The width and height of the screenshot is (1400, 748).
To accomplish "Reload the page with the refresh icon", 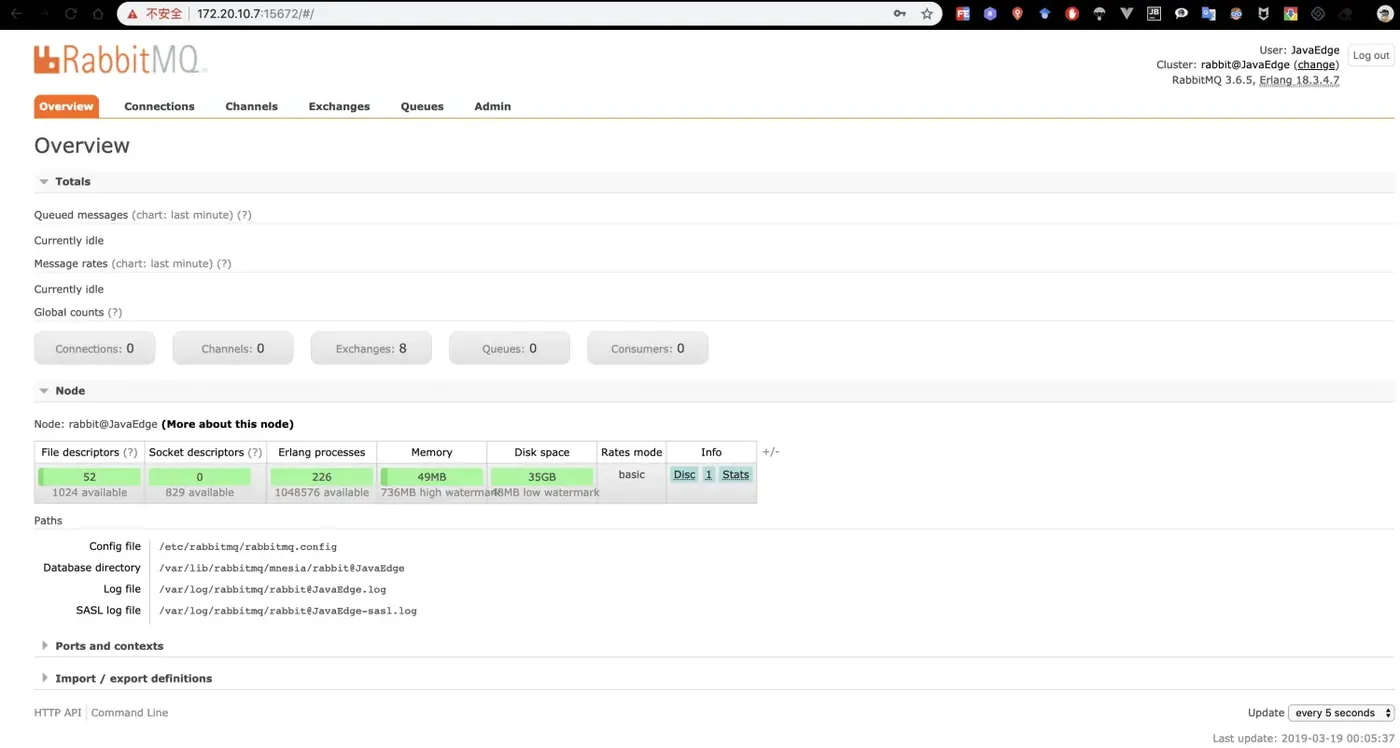I will pyautogui.click(x=71, y=14).
